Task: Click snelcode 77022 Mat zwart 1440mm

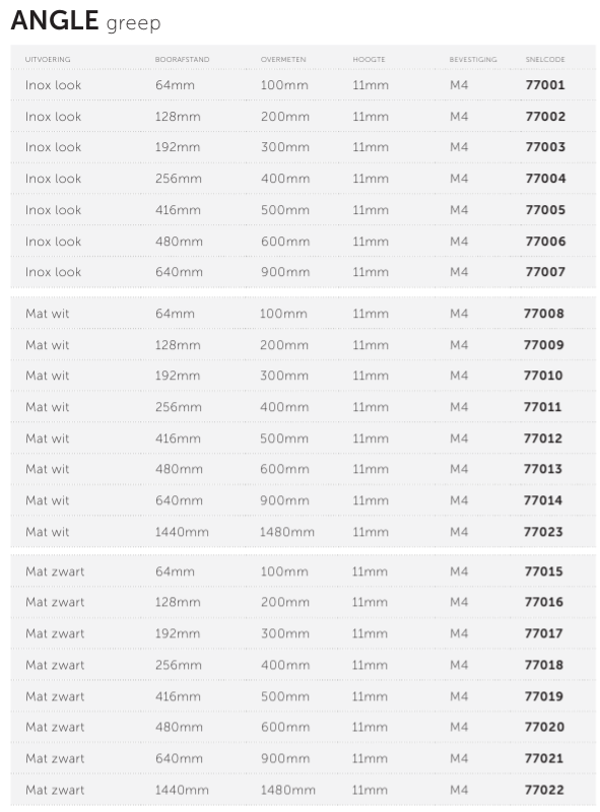Action: 544,790
